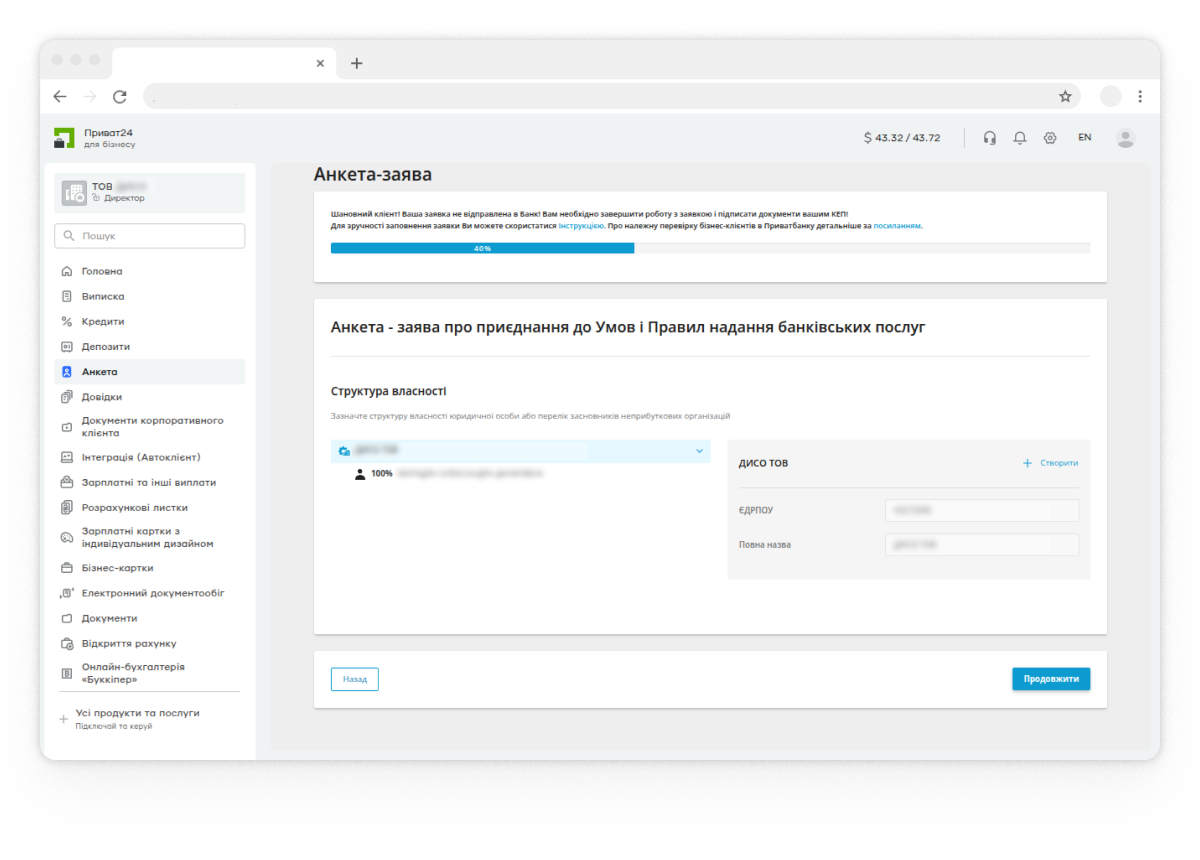The height and width of the screenshot is (860, 1200).
Task: Open a new browser tab
Action: point(357,63)
